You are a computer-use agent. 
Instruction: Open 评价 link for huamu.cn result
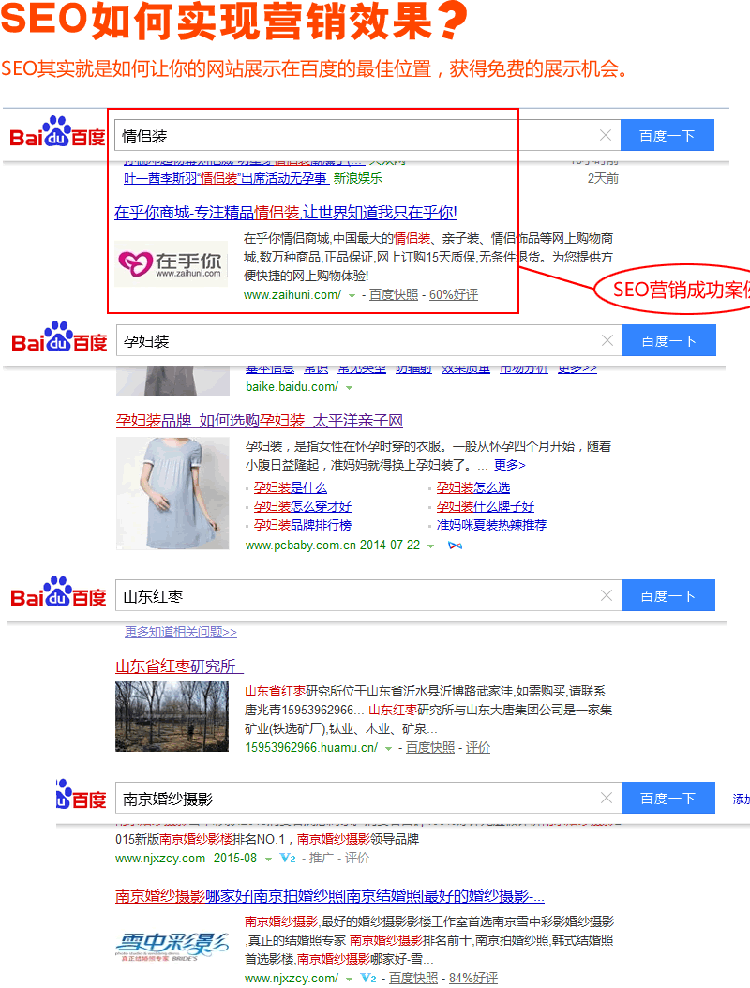coord(478,748)
